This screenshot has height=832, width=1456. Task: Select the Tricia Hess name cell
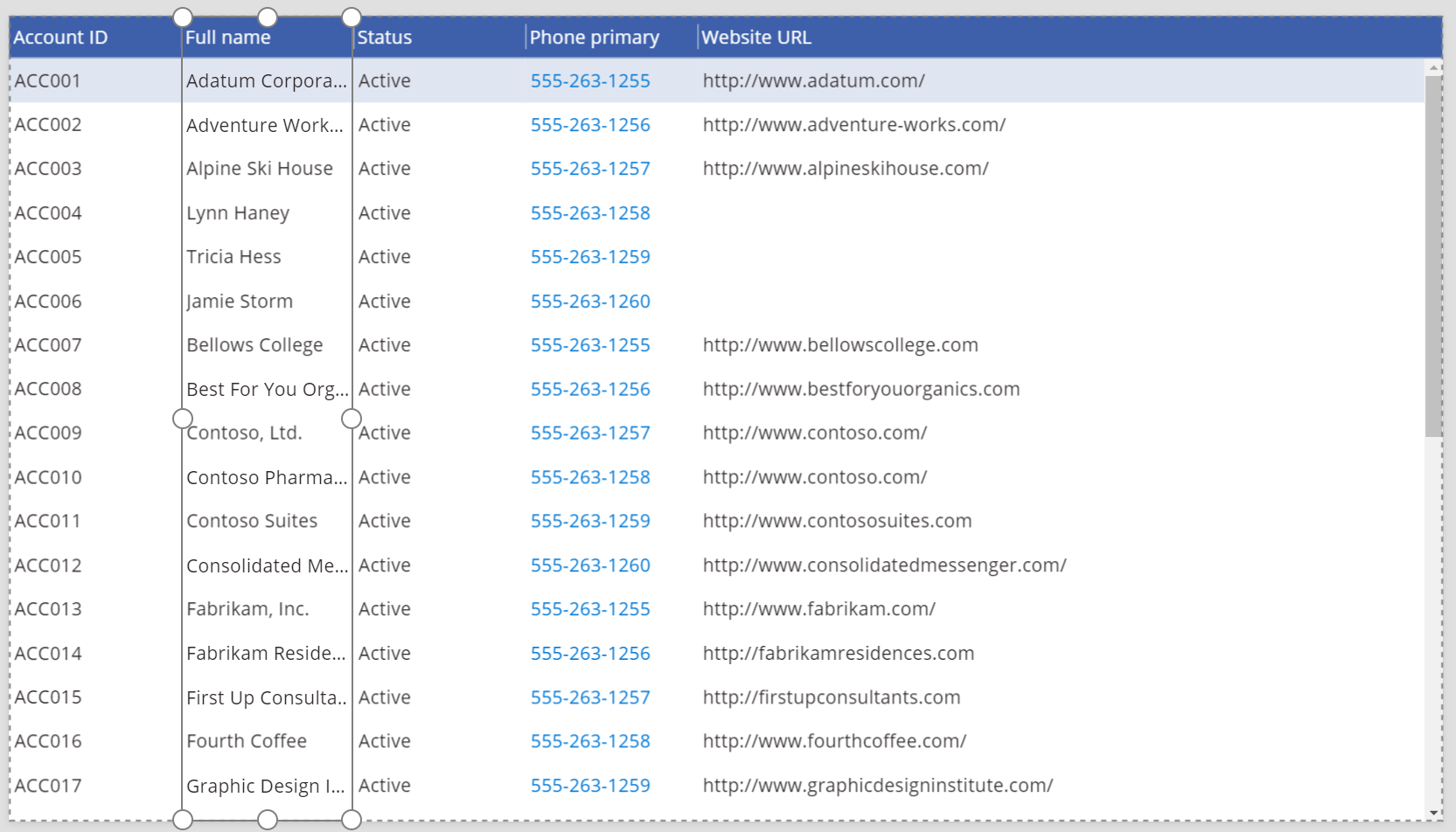click(233, 257)
